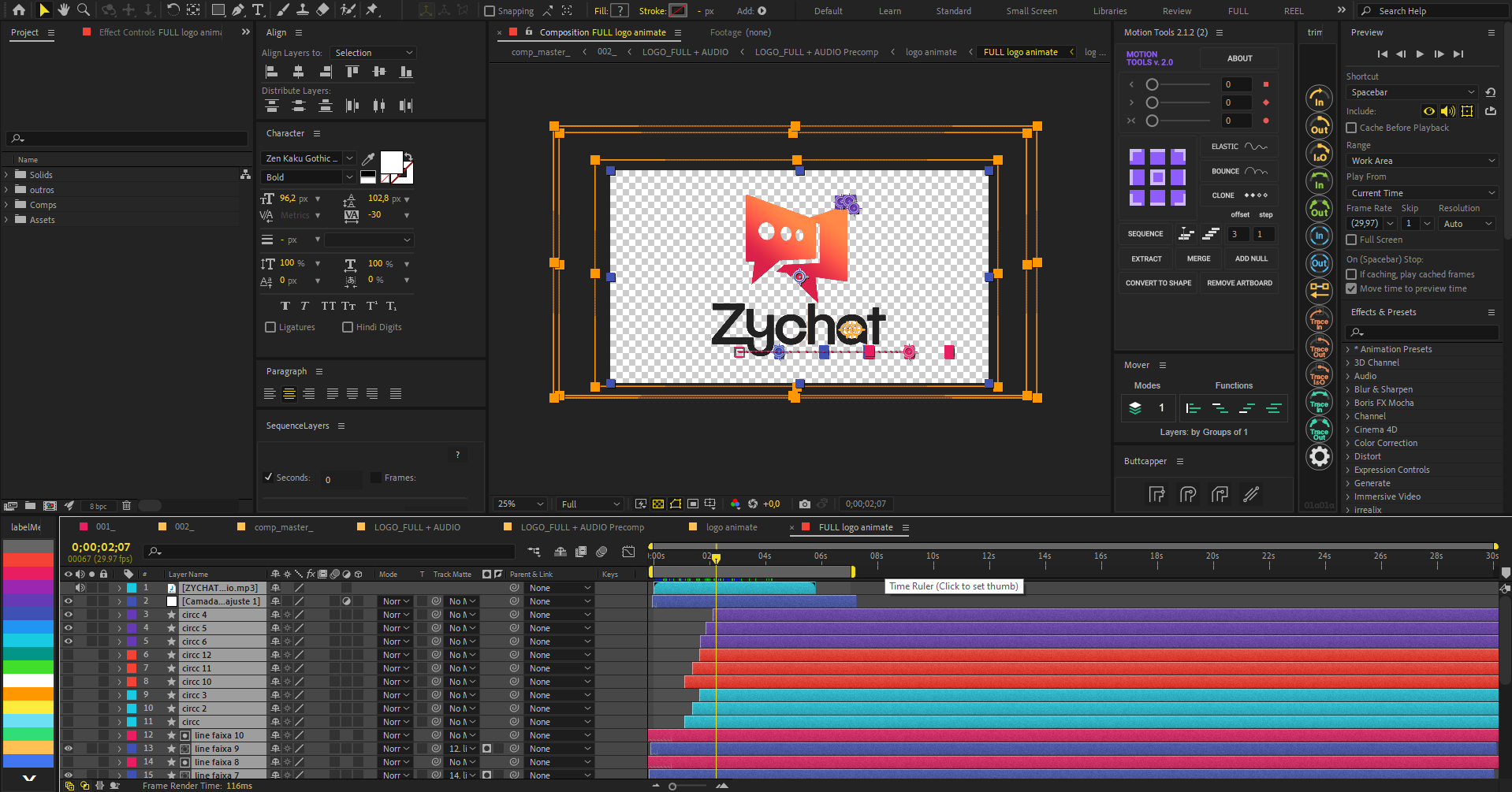This screenshot has width=1512, height=792.
Task: Expand the Solids folder
Action: point(7,175)
